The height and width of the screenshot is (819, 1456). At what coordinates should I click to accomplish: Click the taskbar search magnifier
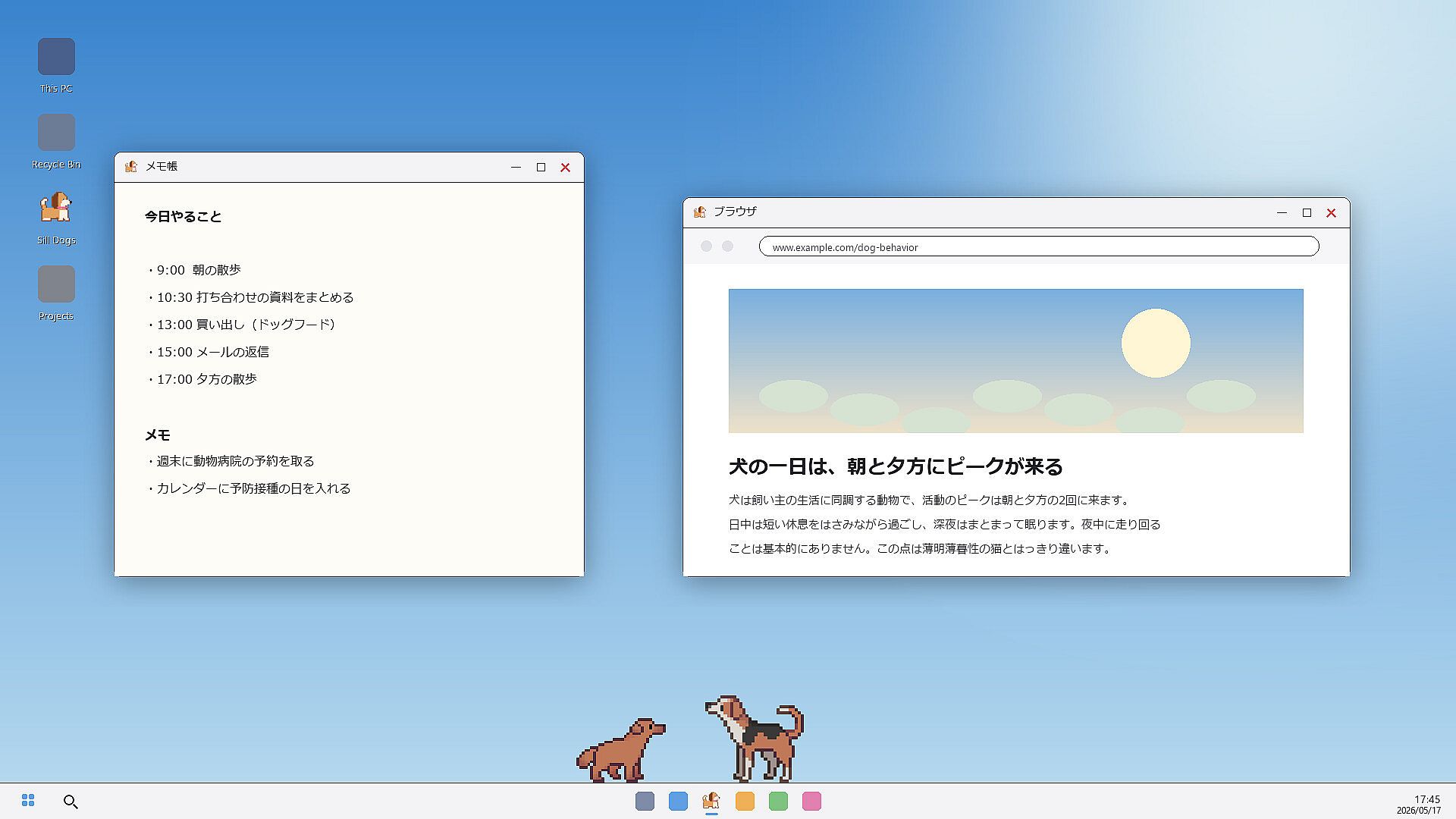click(x=71, y=802)
